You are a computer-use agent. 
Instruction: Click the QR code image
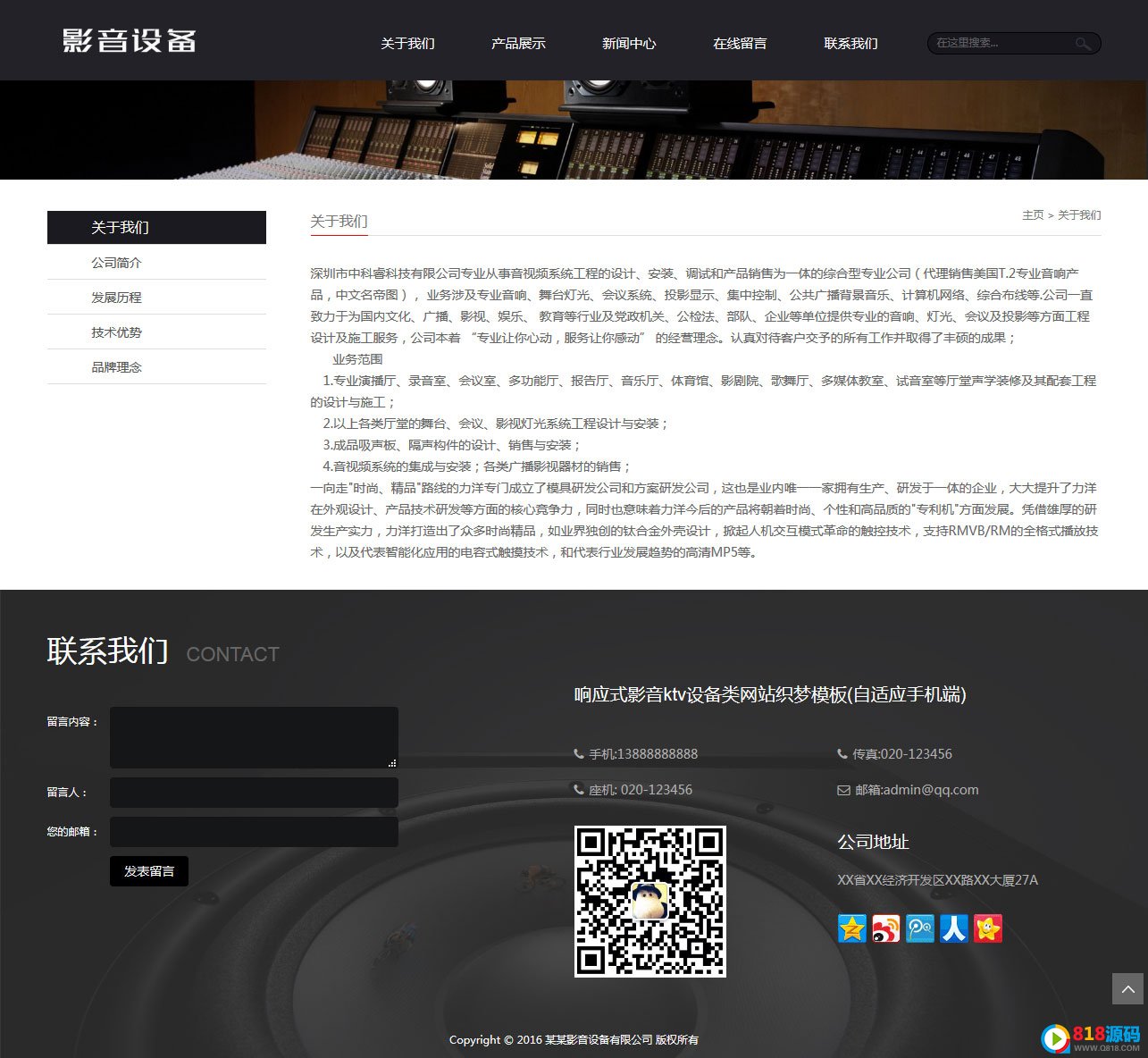(649, 901)
